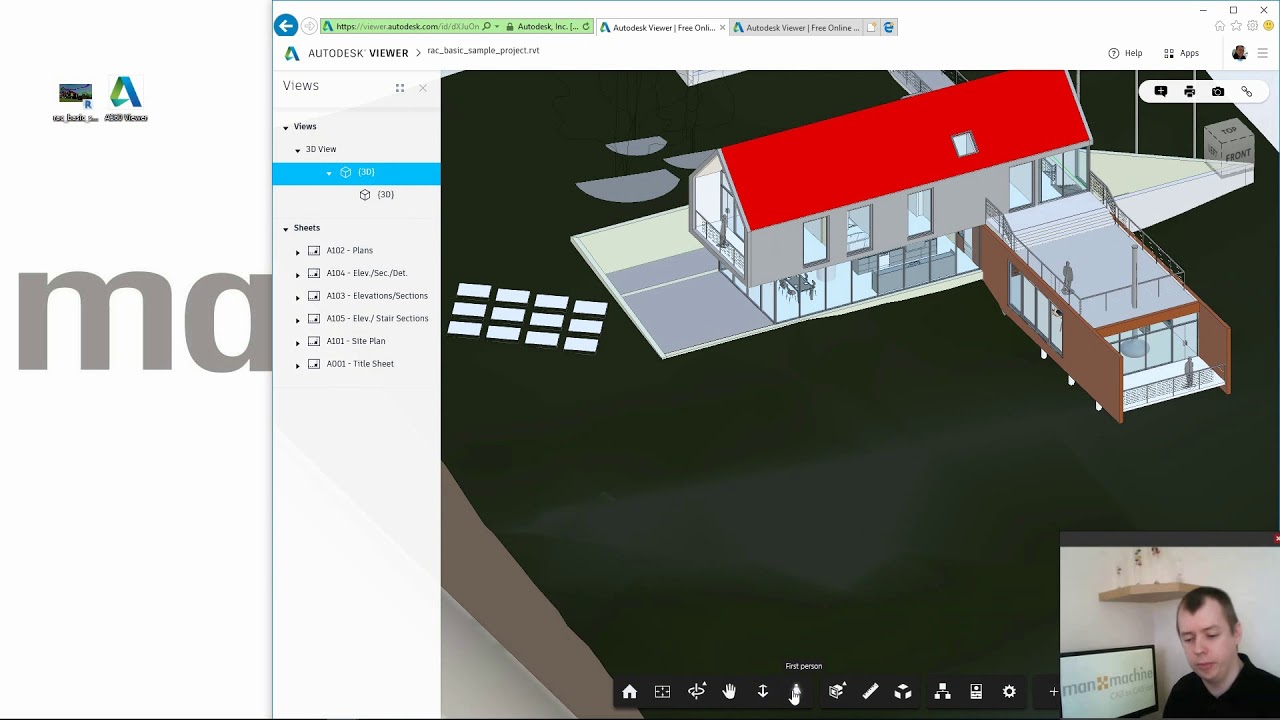
Task: Click the ViewCube TOP face
Action: tap(1228, 132)
